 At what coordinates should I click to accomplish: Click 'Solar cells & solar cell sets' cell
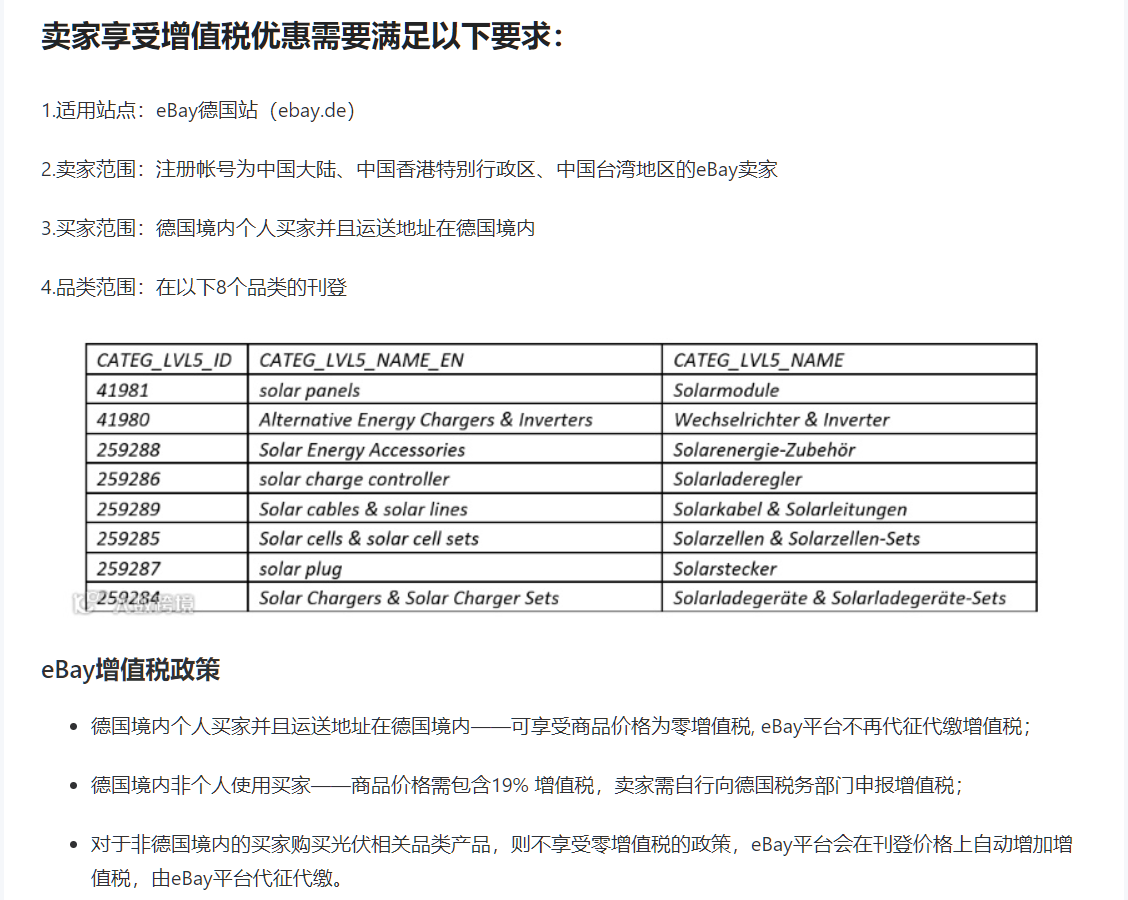point(454,538)
